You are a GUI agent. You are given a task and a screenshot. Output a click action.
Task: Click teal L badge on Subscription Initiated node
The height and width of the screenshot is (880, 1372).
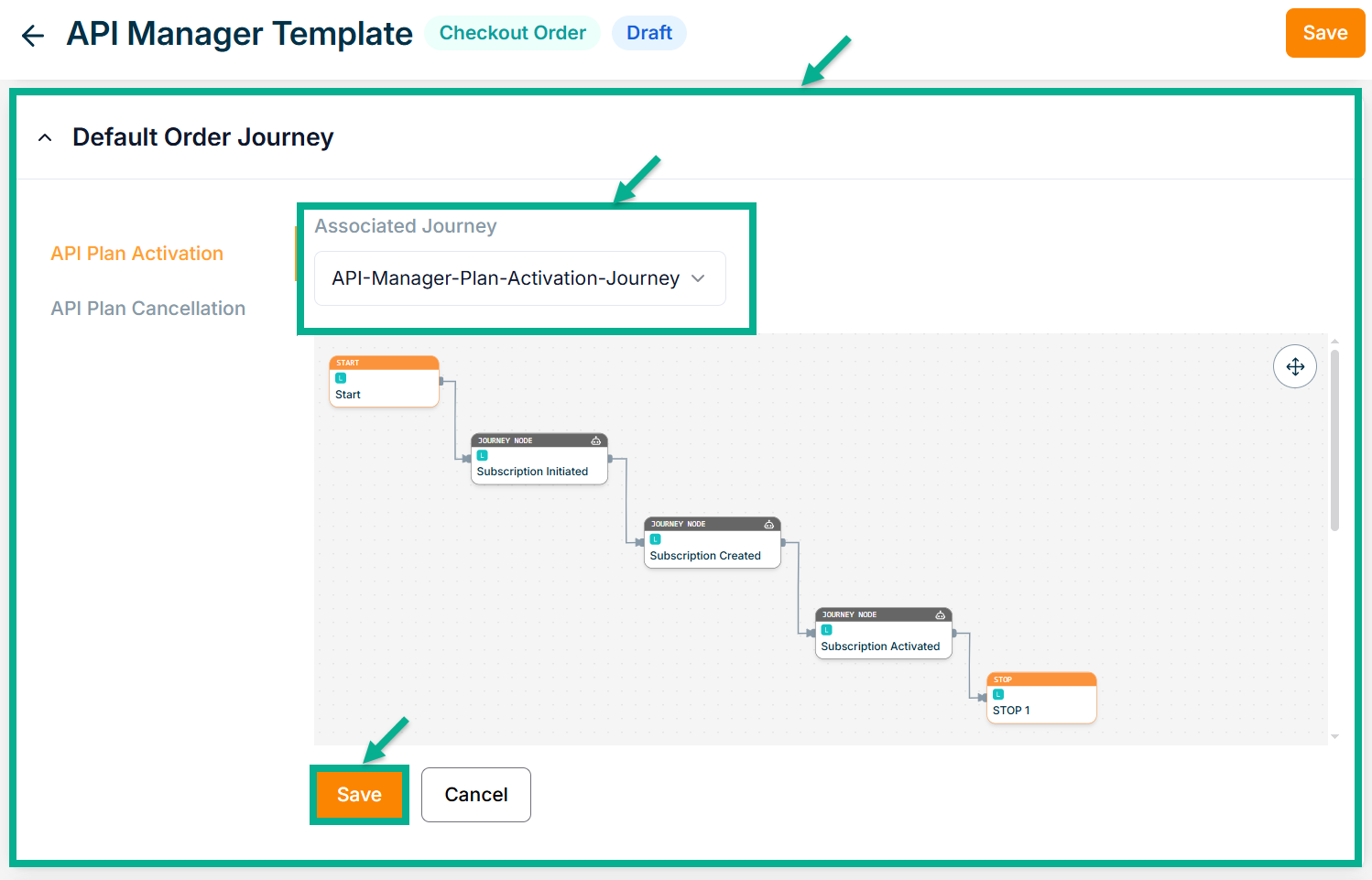482,455
